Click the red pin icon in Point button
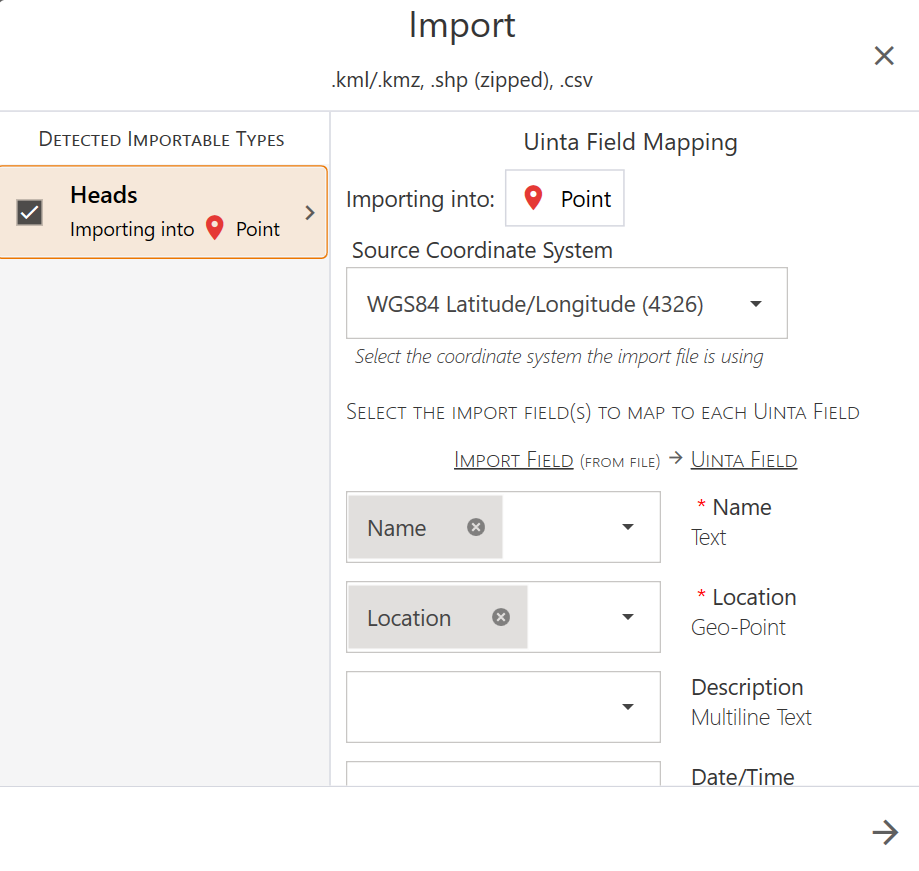This screenshot has width=919, height=871. (x=534, y=198)
